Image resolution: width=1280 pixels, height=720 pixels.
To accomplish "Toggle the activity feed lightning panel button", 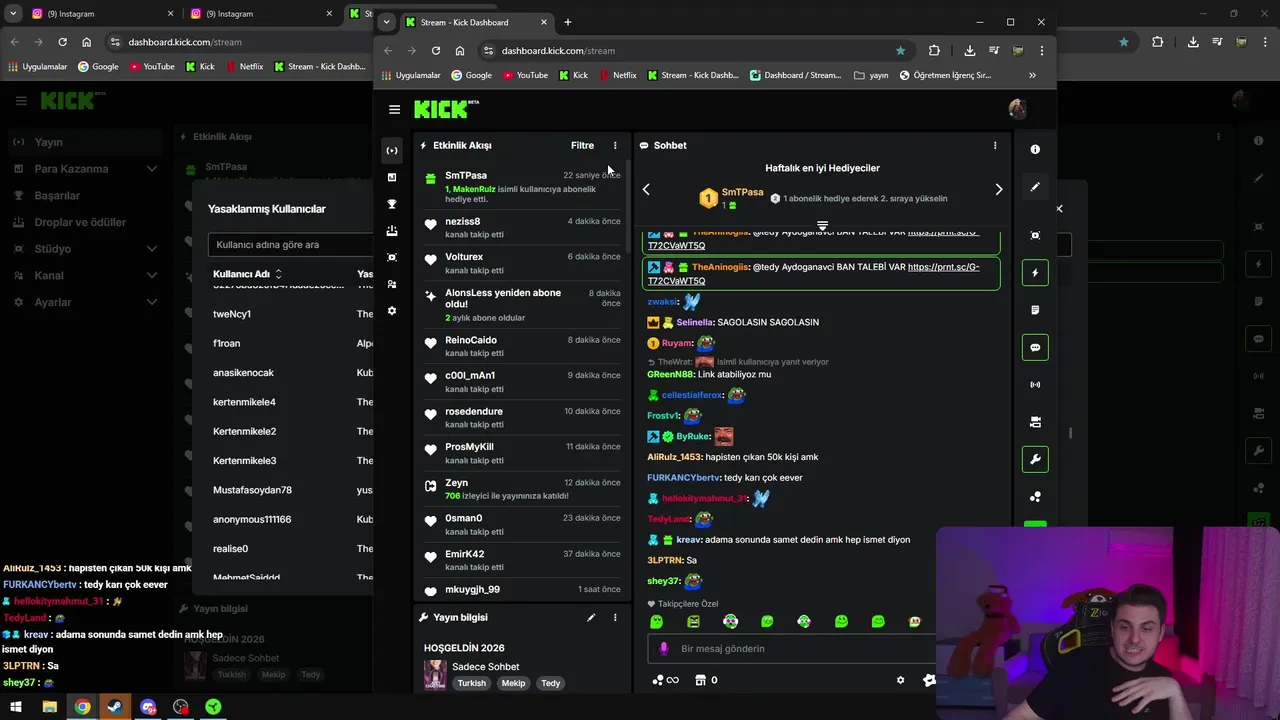I will coord(1035,273).
